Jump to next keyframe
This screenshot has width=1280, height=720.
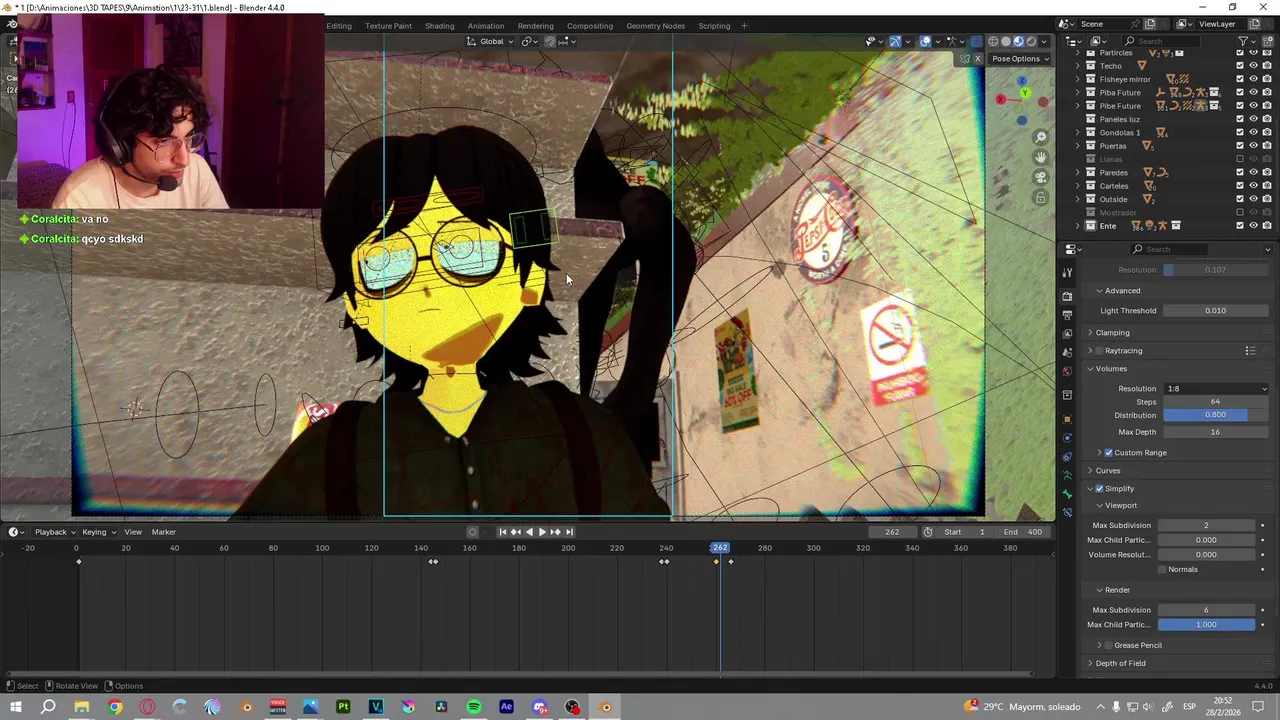(555, 532)
